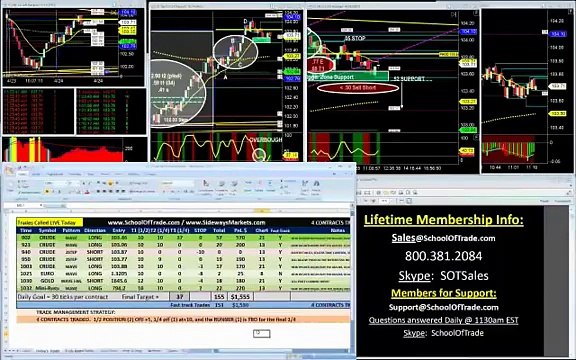Select the Symbol column header cell
Viewport: 576px width, 360px height.
(47, 230)
